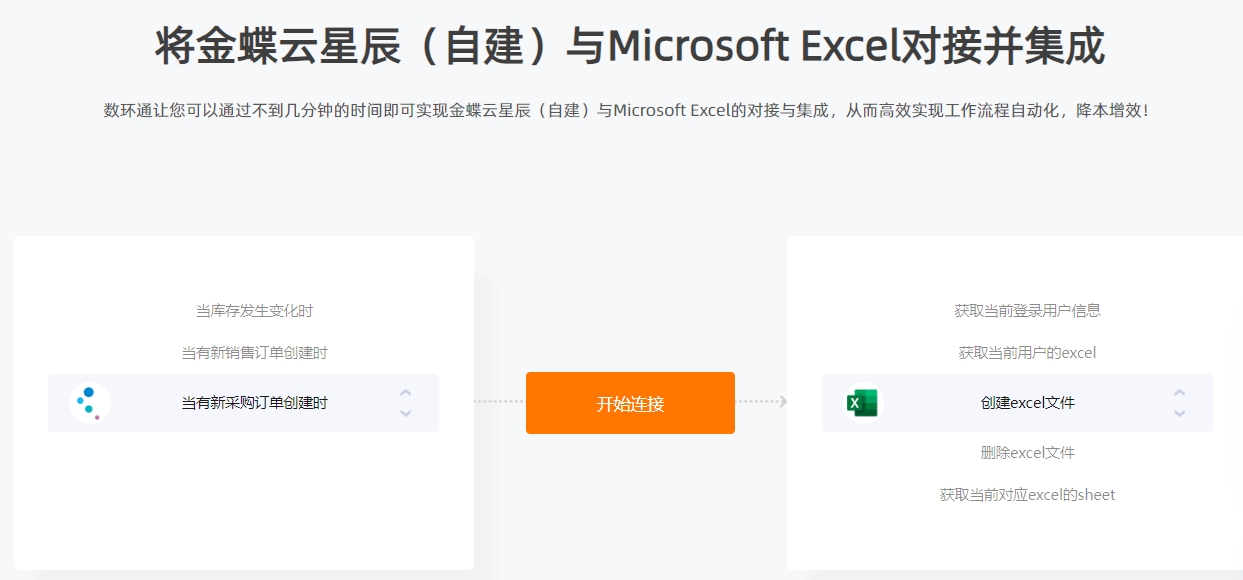
Task: Select the trigger 当库存发生变化时
Action: [254, 311]
